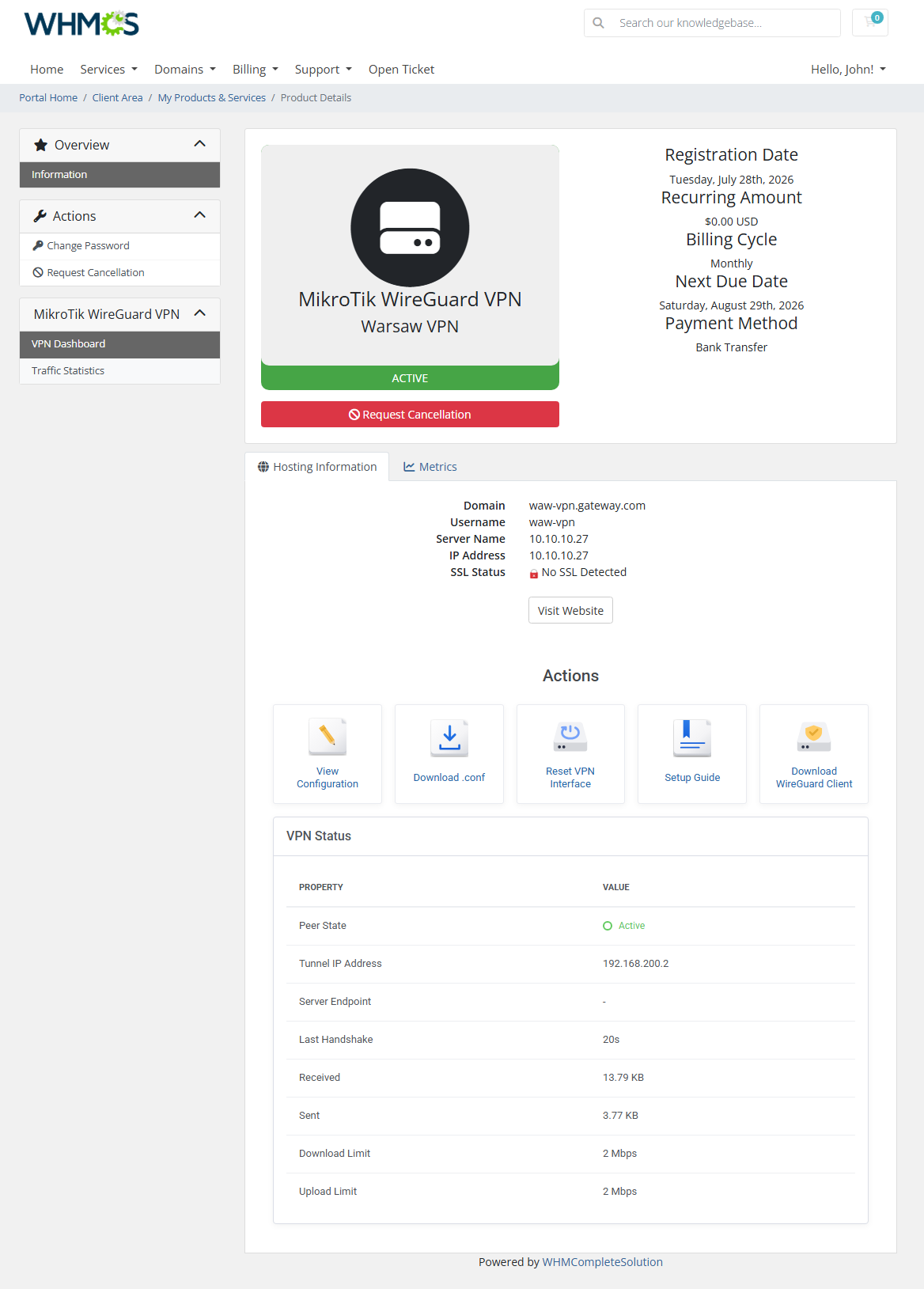
Task: Click the Reset VPN Interface label
Action: pos(570,778)
